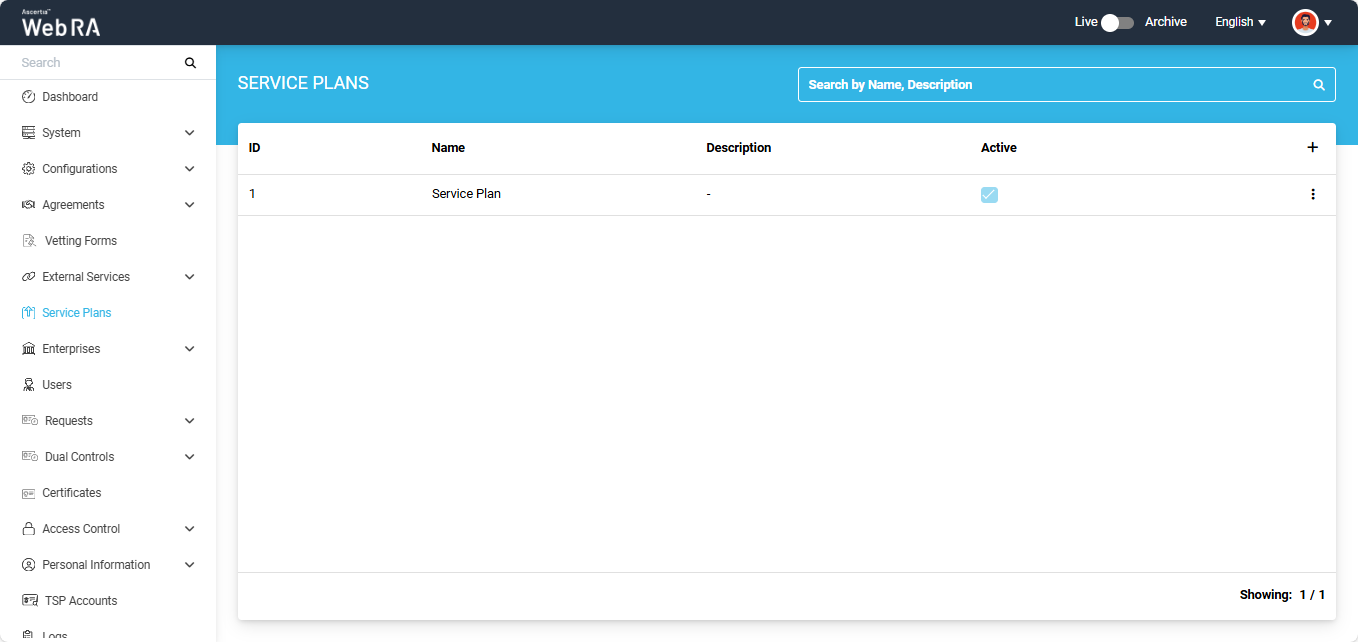Open three-dot actions menu for Service Plan row
This screenshot has width=1358, height=642.
pos(1312,194)
